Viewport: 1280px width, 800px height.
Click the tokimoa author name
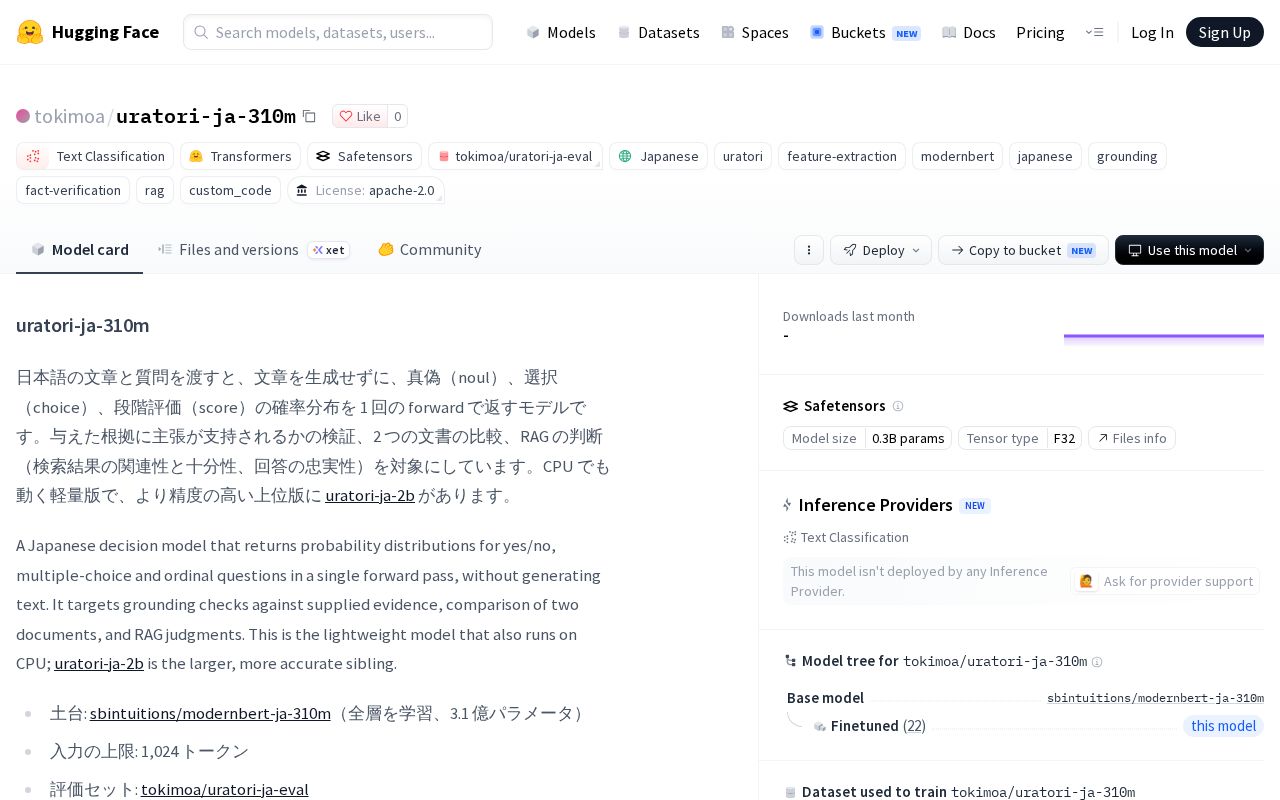click(x=69, y=116)
